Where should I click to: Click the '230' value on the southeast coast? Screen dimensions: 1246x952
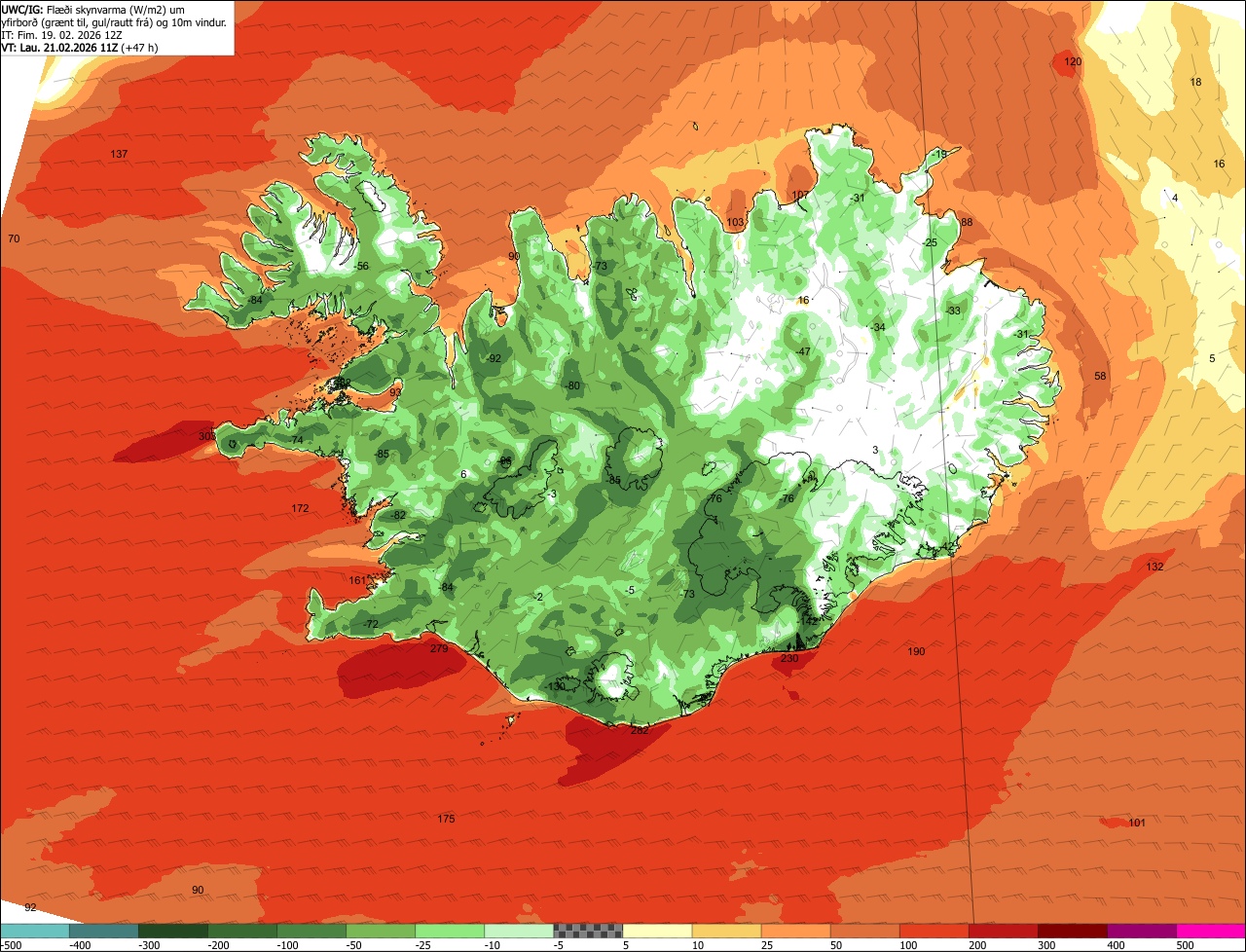789,658
